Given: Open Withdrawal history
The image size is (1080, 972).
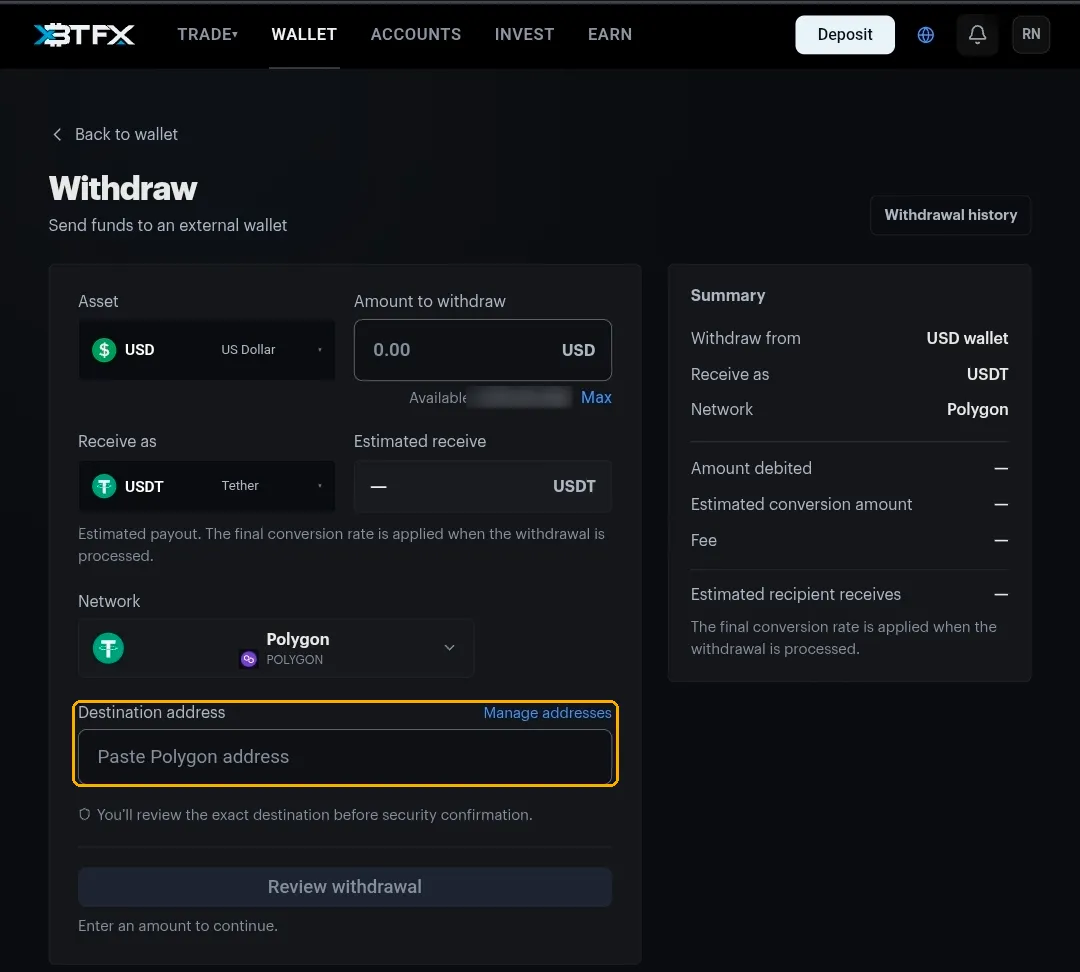Looking at the screenshot, I should [951, 215].
